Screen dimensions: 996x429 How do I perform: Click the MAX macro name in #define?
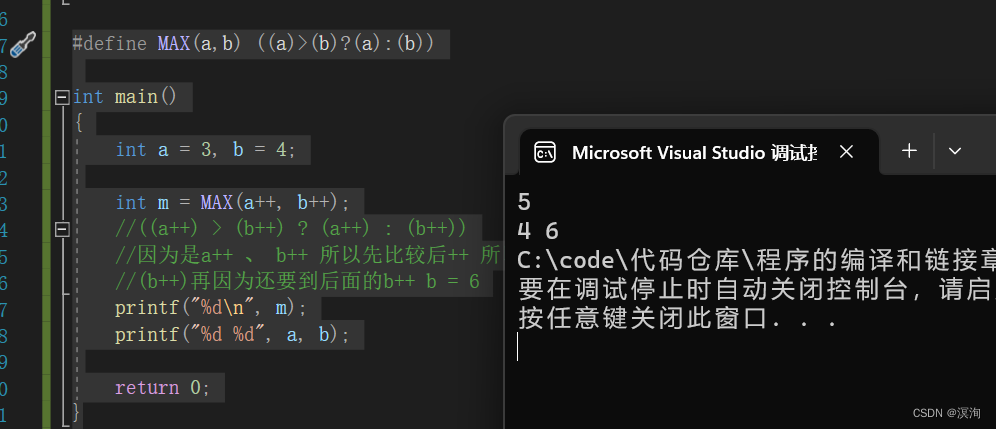click(x=174, y=44)
